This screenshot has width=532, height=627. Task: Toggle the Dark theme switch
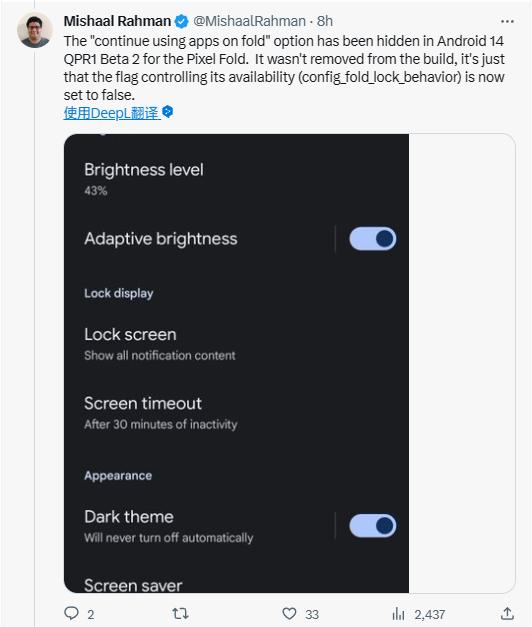(x=372, y=525)
